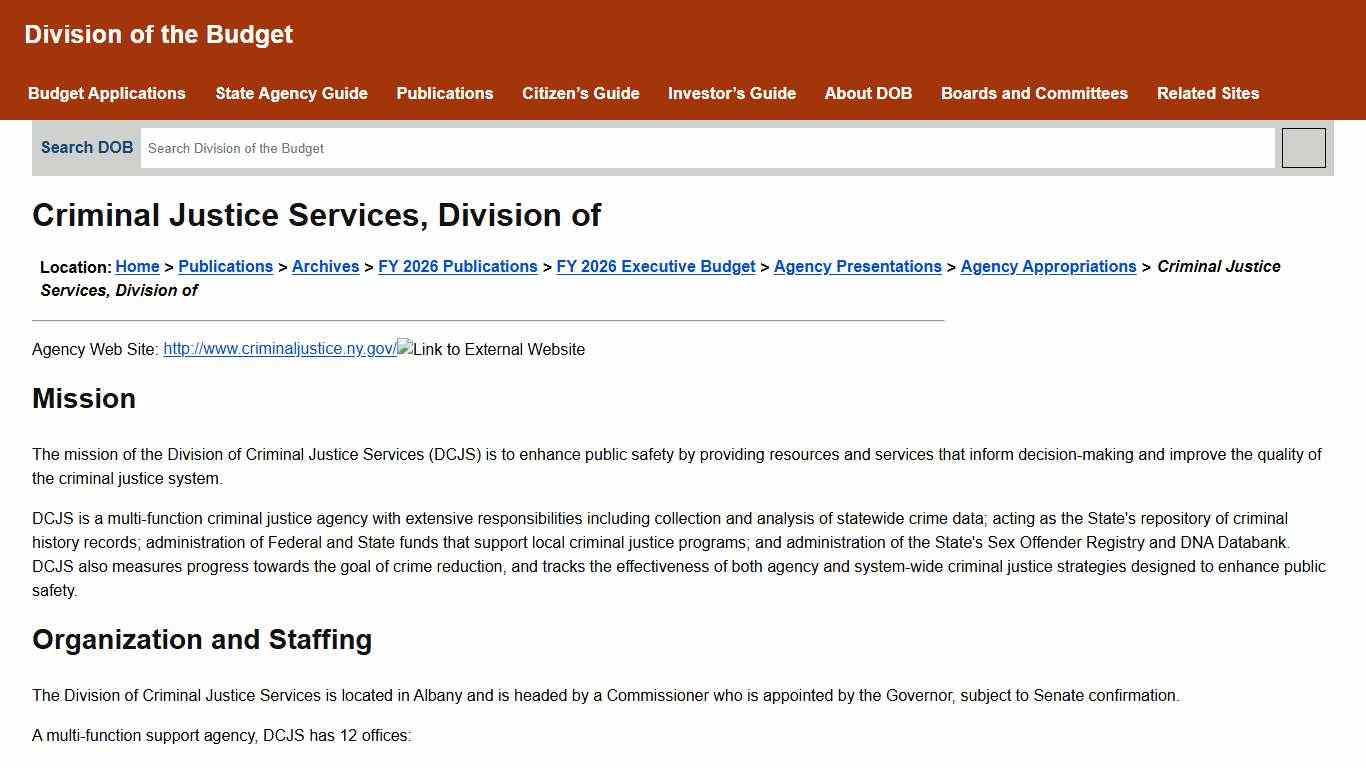The width and height of the screenshot is (1366, 768).
Task: Click the search submit button icon
Action: click(x=1303, y=147)
